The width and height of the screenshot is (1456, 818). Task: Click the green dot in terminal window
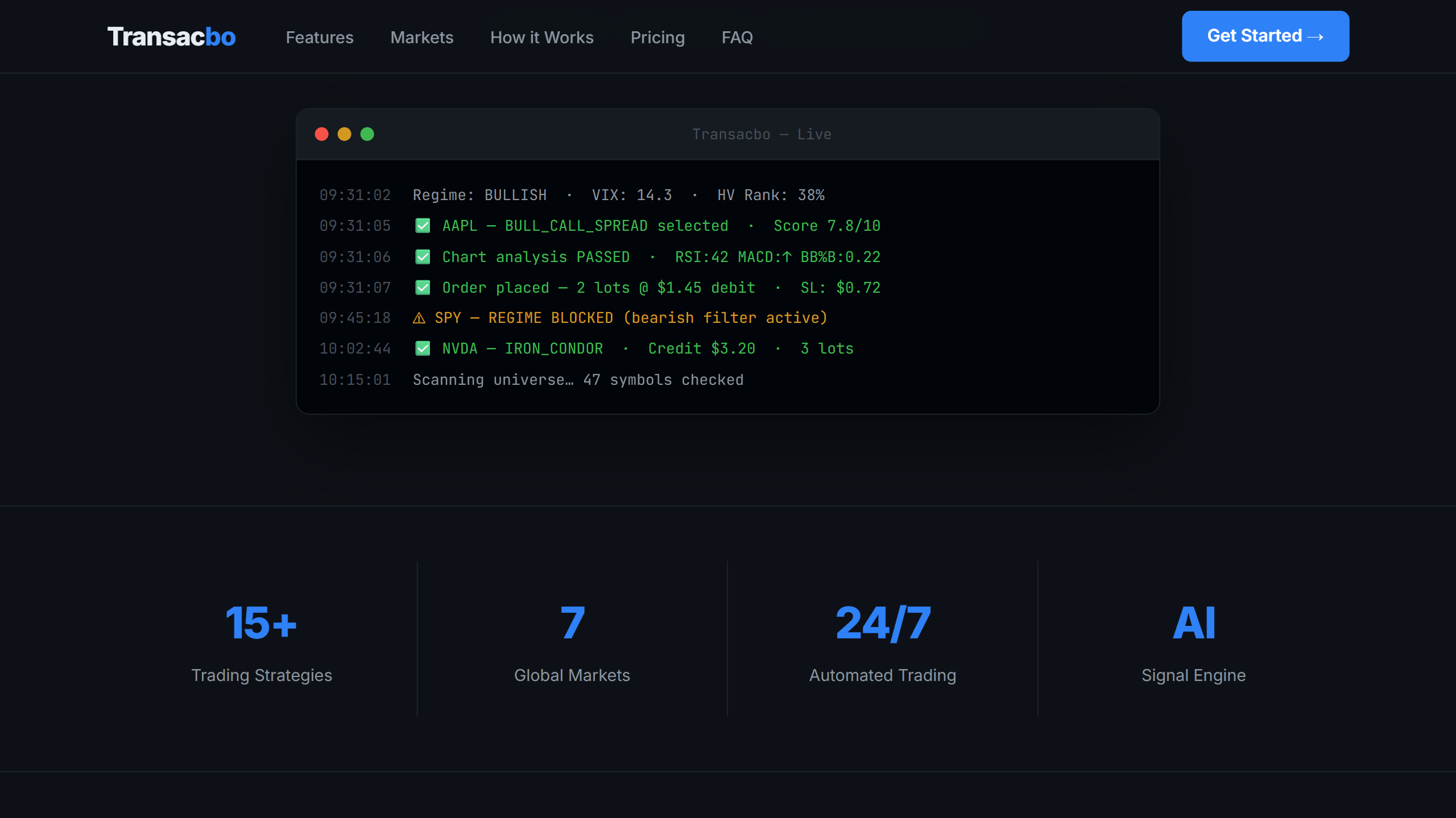coord(367,134)
